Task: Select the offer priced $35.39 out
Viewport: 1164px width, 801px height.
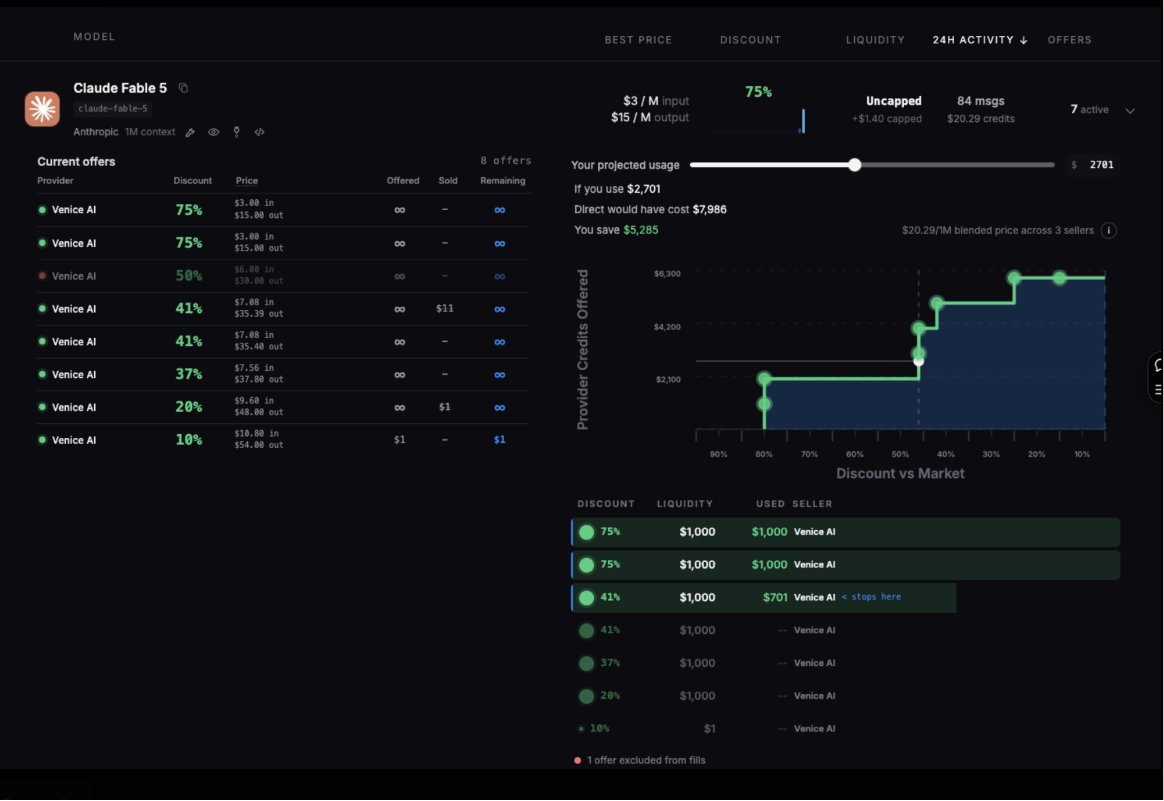Action: 283,309
